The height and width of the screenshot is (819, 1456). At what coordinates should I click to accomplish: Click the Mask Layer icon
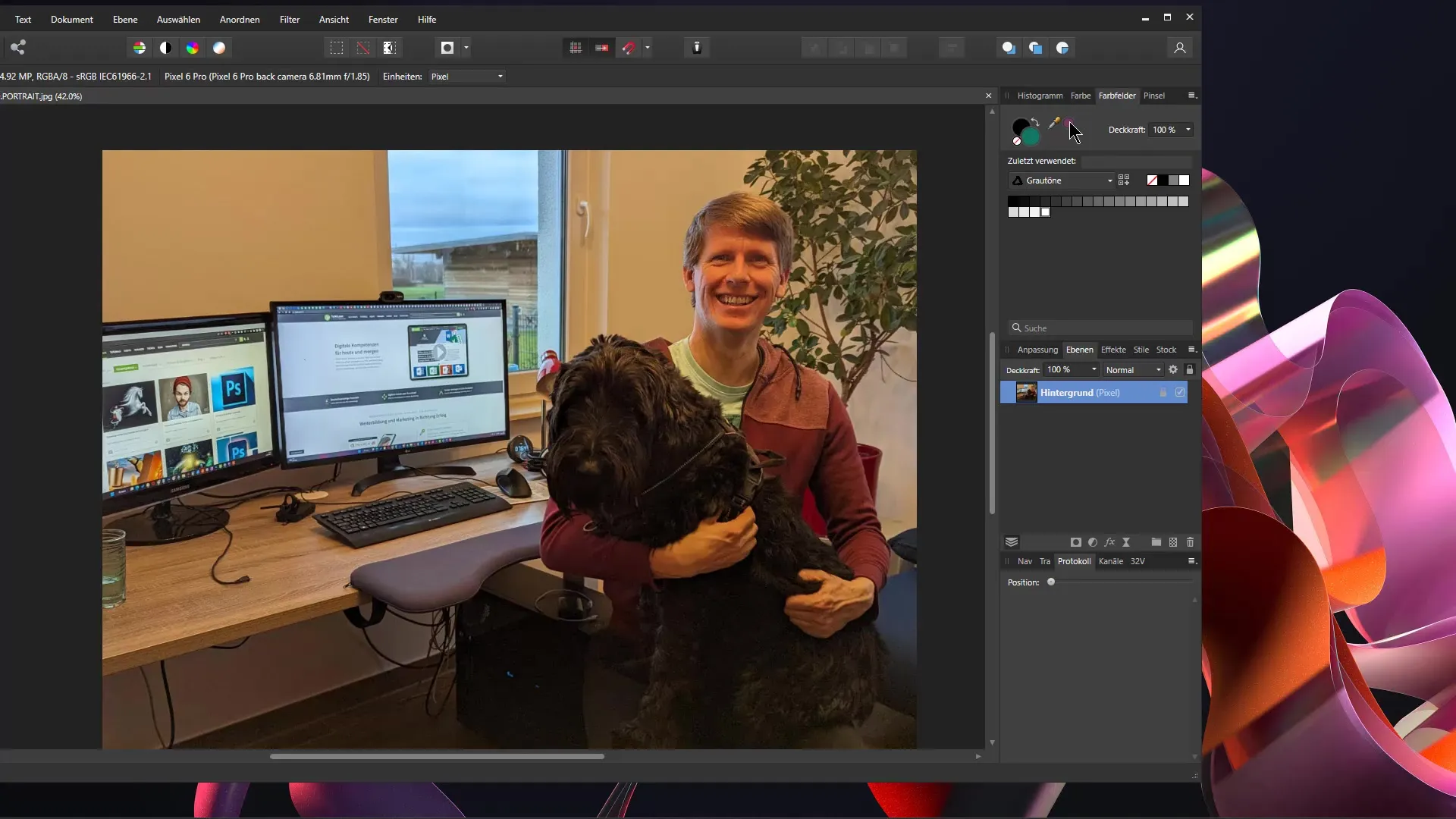pos(1075,542)
